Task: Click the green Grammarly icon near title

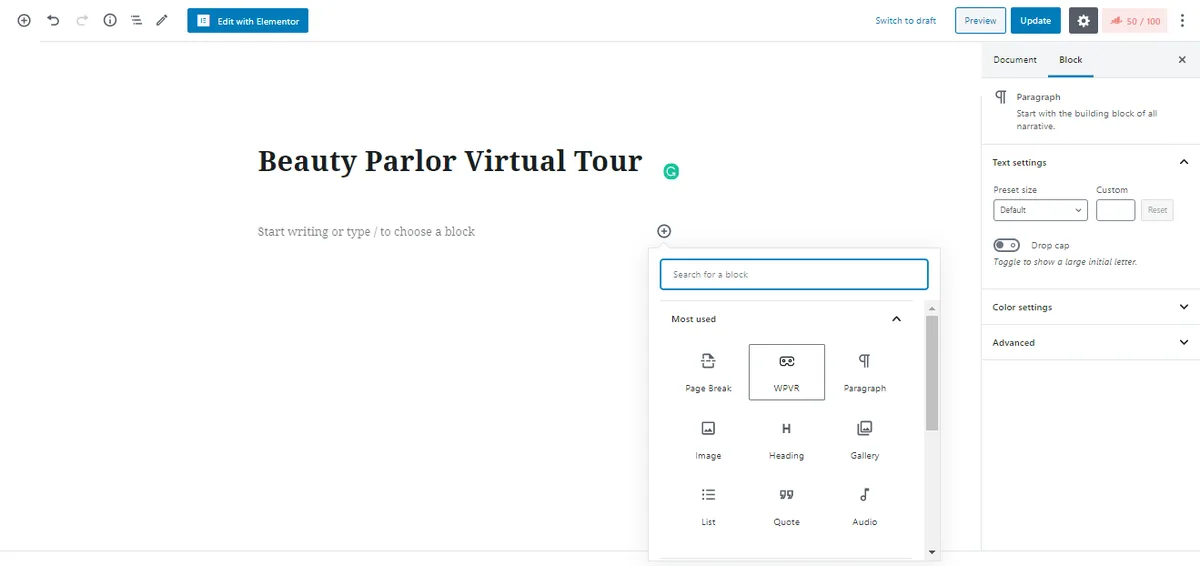Action: click(671, 171)
